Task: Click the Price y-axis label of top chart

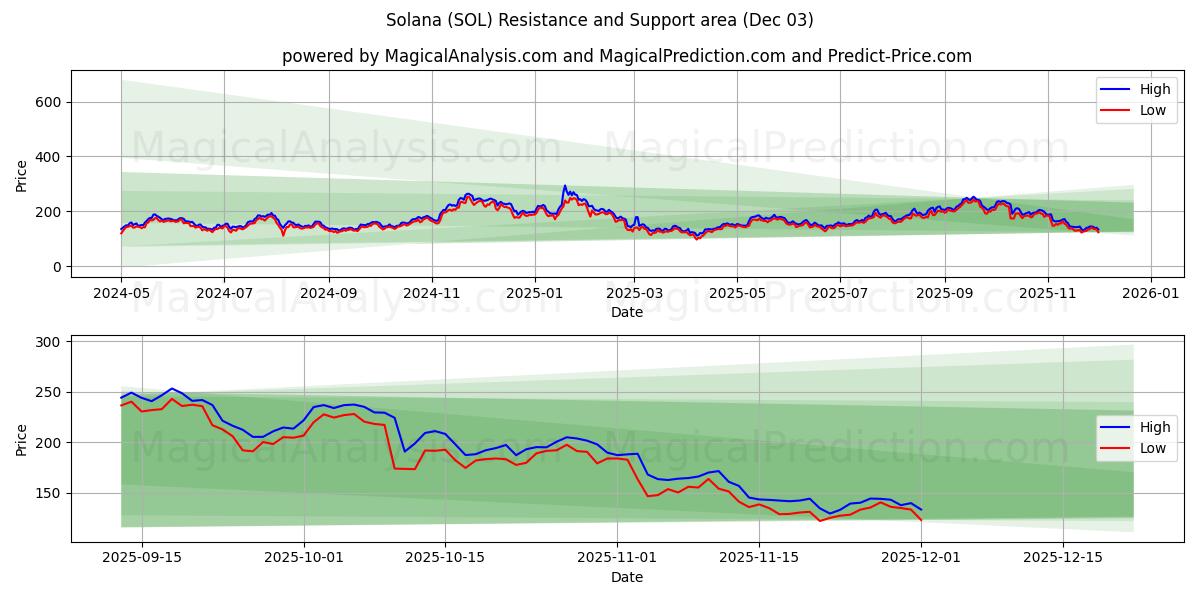Action: [x=22, y=174]
